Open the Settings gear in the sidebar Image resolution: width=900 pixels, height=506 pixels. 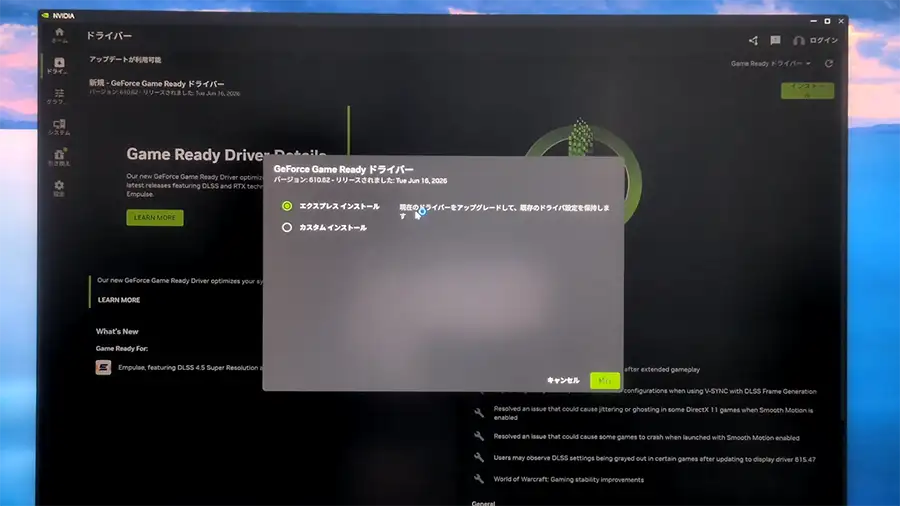(59, 188)
